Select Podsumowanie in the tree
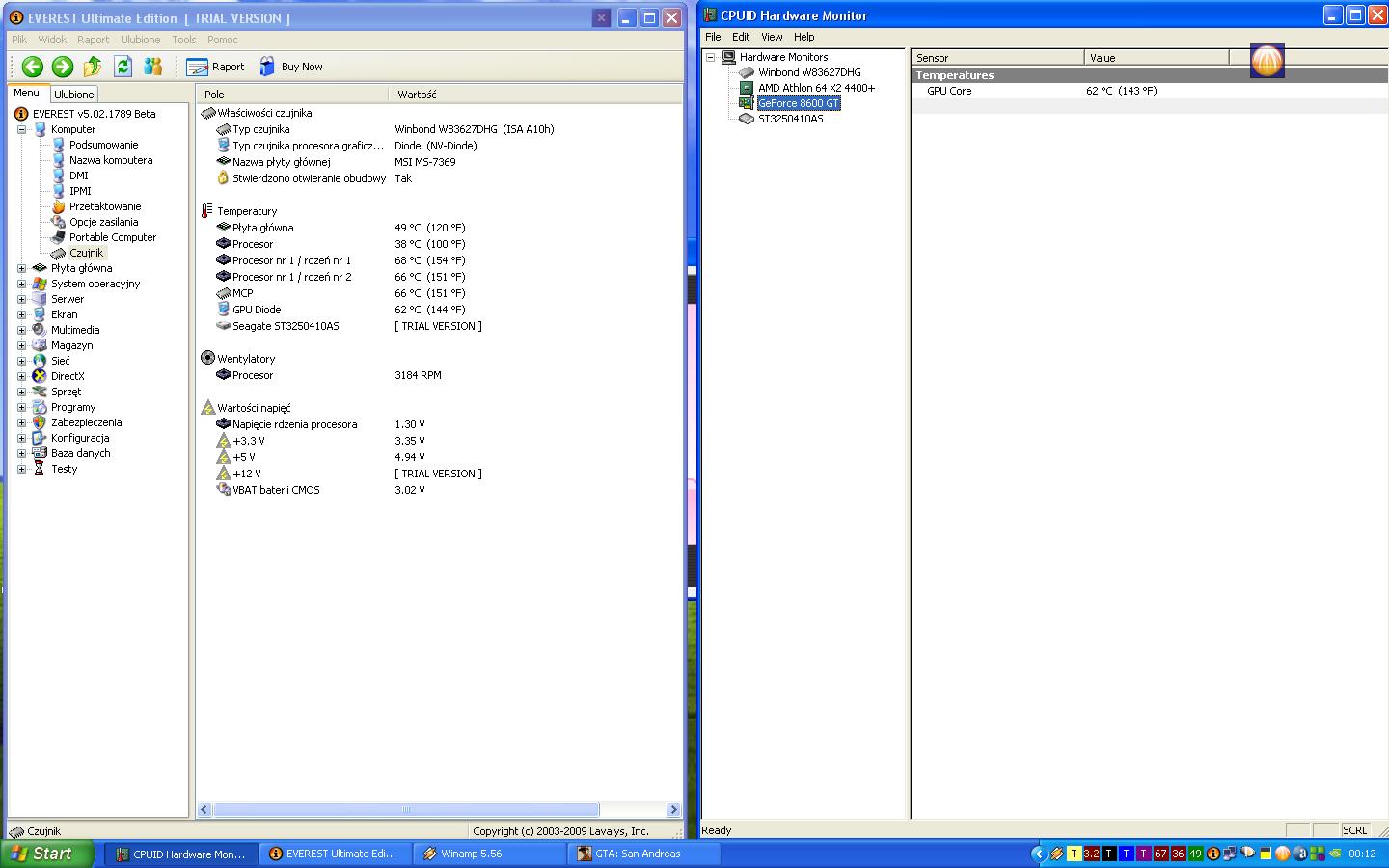 pos(103,145)
